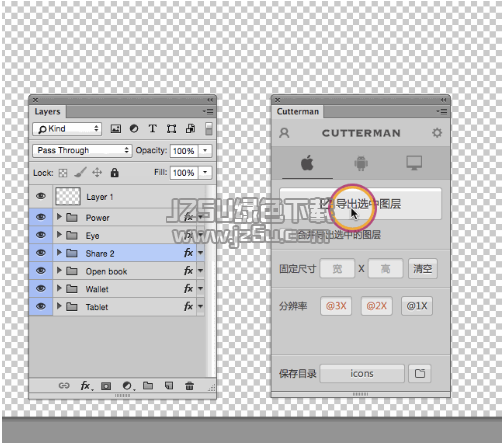The height and width of the screenshot is (443, 503).
Task: Browse save folder icon in Cutterman
Action: 420,373
